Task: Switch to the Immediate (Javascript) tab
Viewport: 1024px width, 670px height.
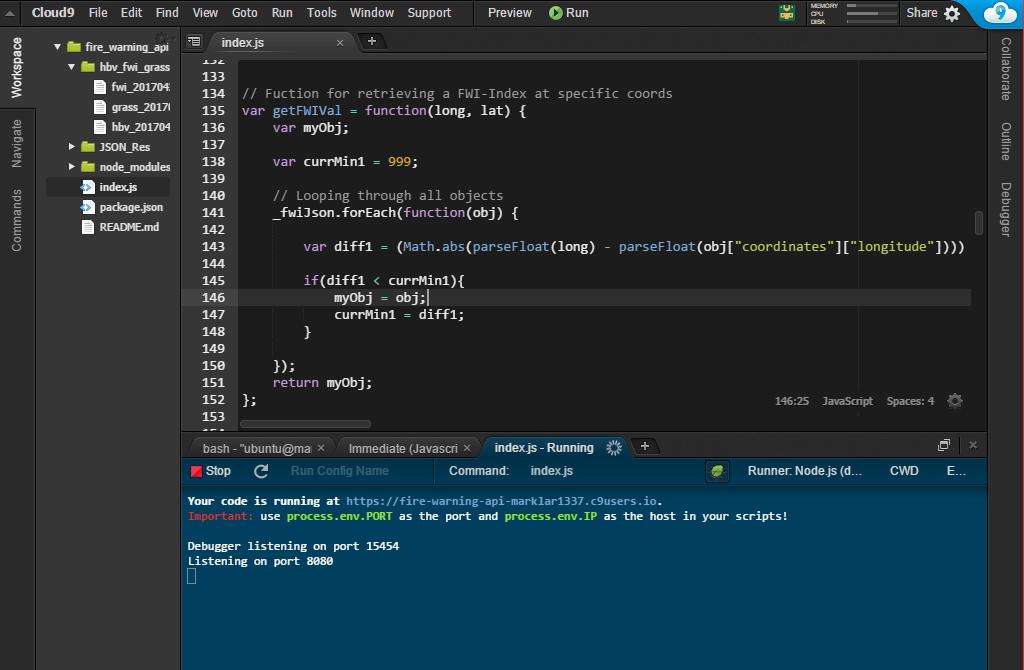Action: [403, 448]
